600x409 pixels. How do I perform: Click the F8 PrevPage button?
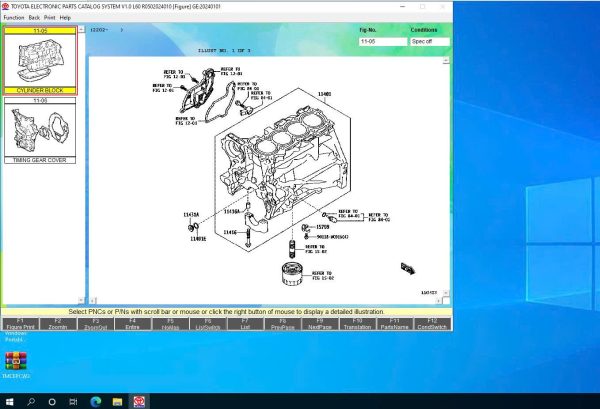click(x=282, y=324)
